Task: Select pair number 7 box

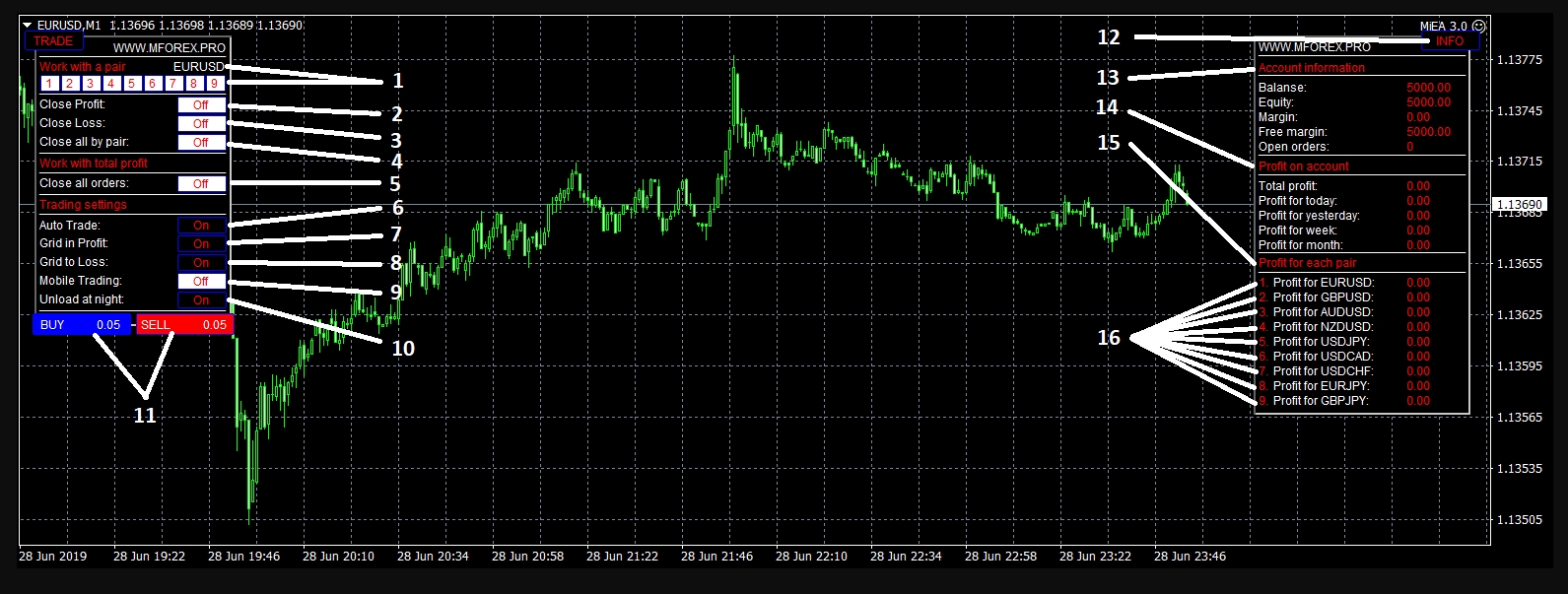Action: pyautogui.click(x=172, y=84)
